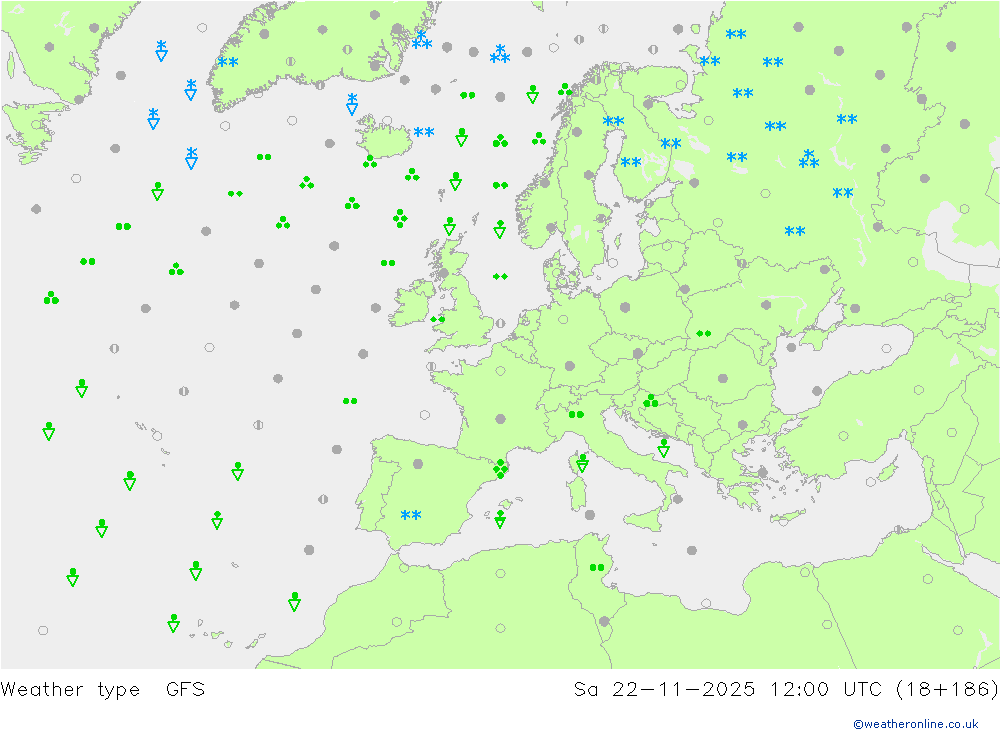Click the rain symbol in the North Sea

(500, 276)
